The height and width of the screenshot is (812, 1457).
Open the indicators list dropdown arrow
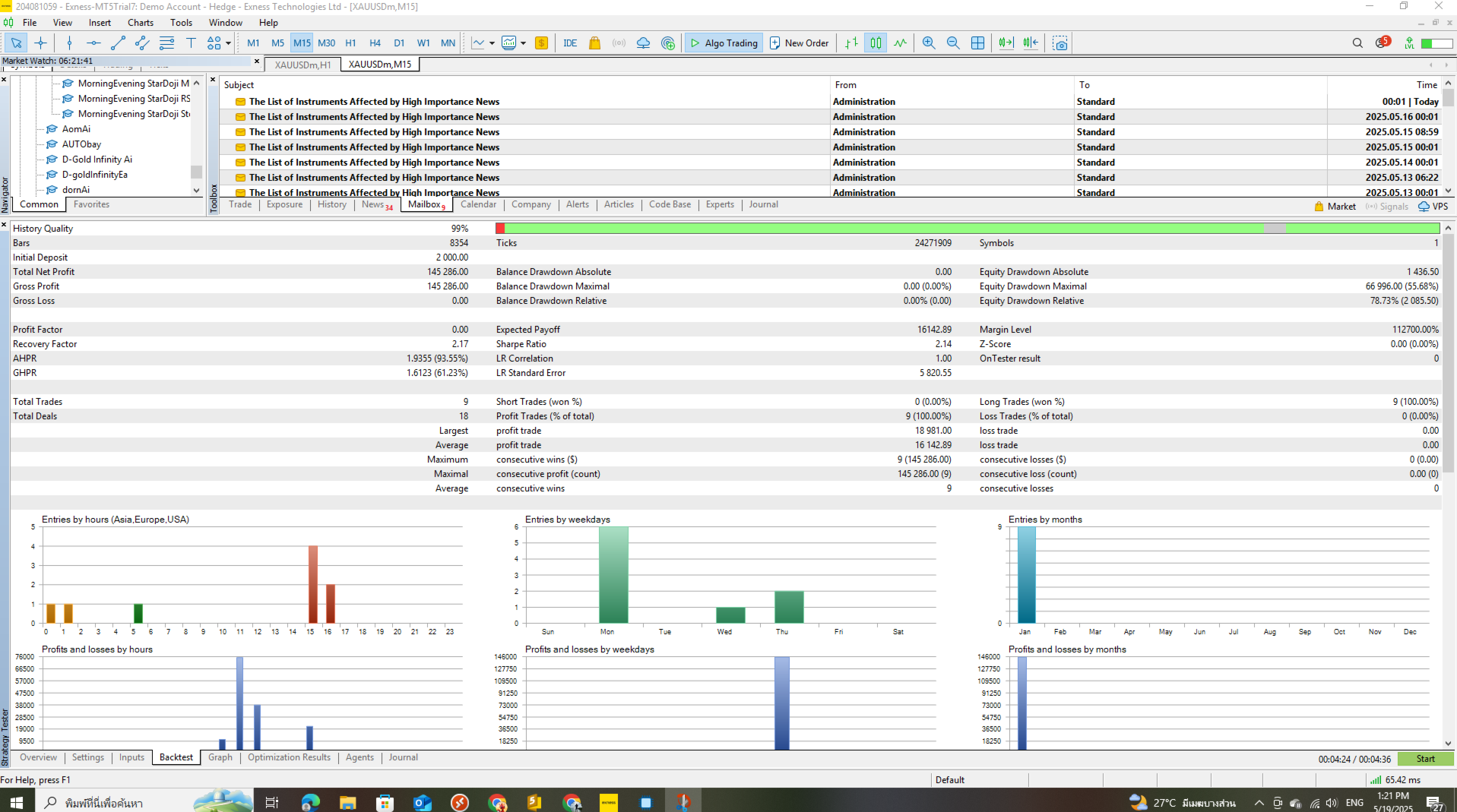click(x=492, y=43)
